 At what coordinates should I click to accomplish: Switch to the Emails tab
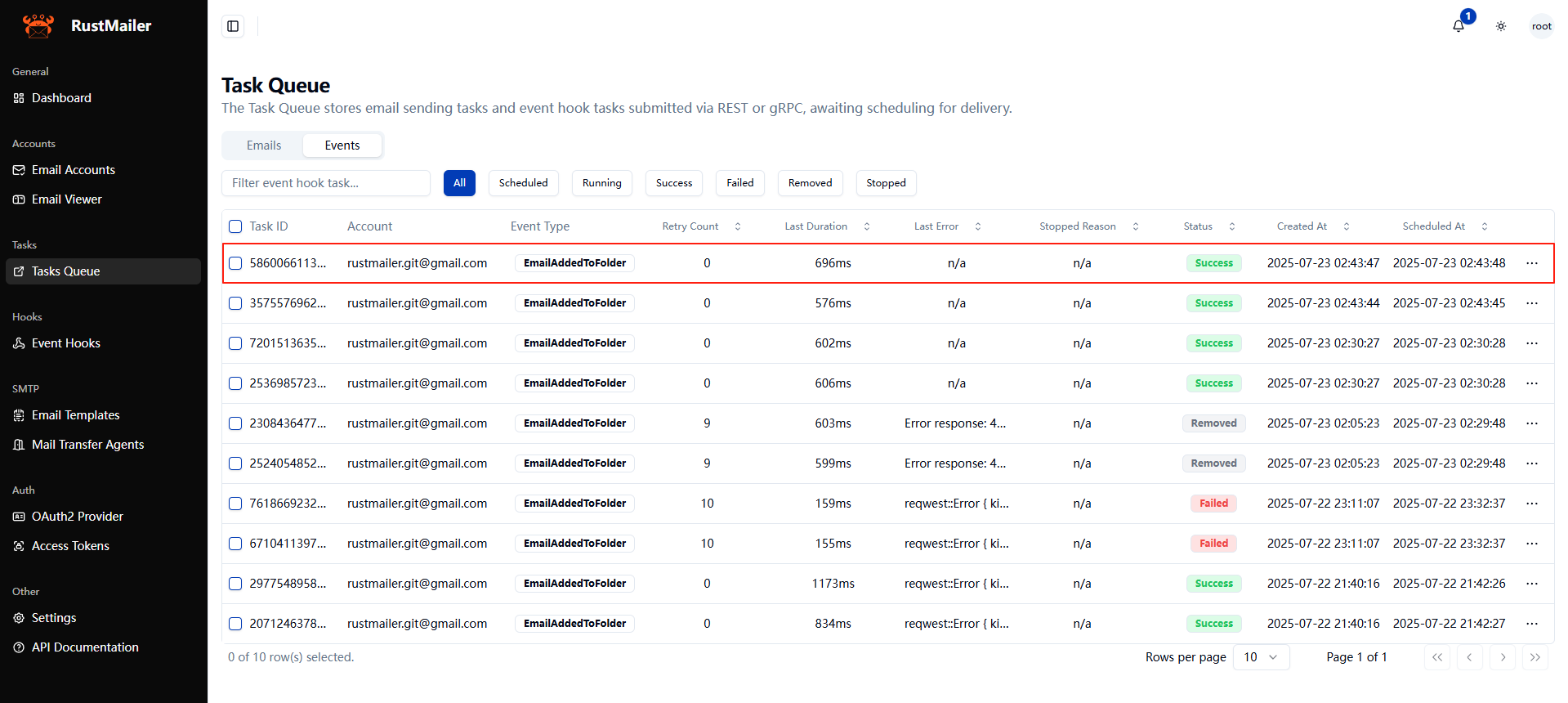tap(264, 146)
